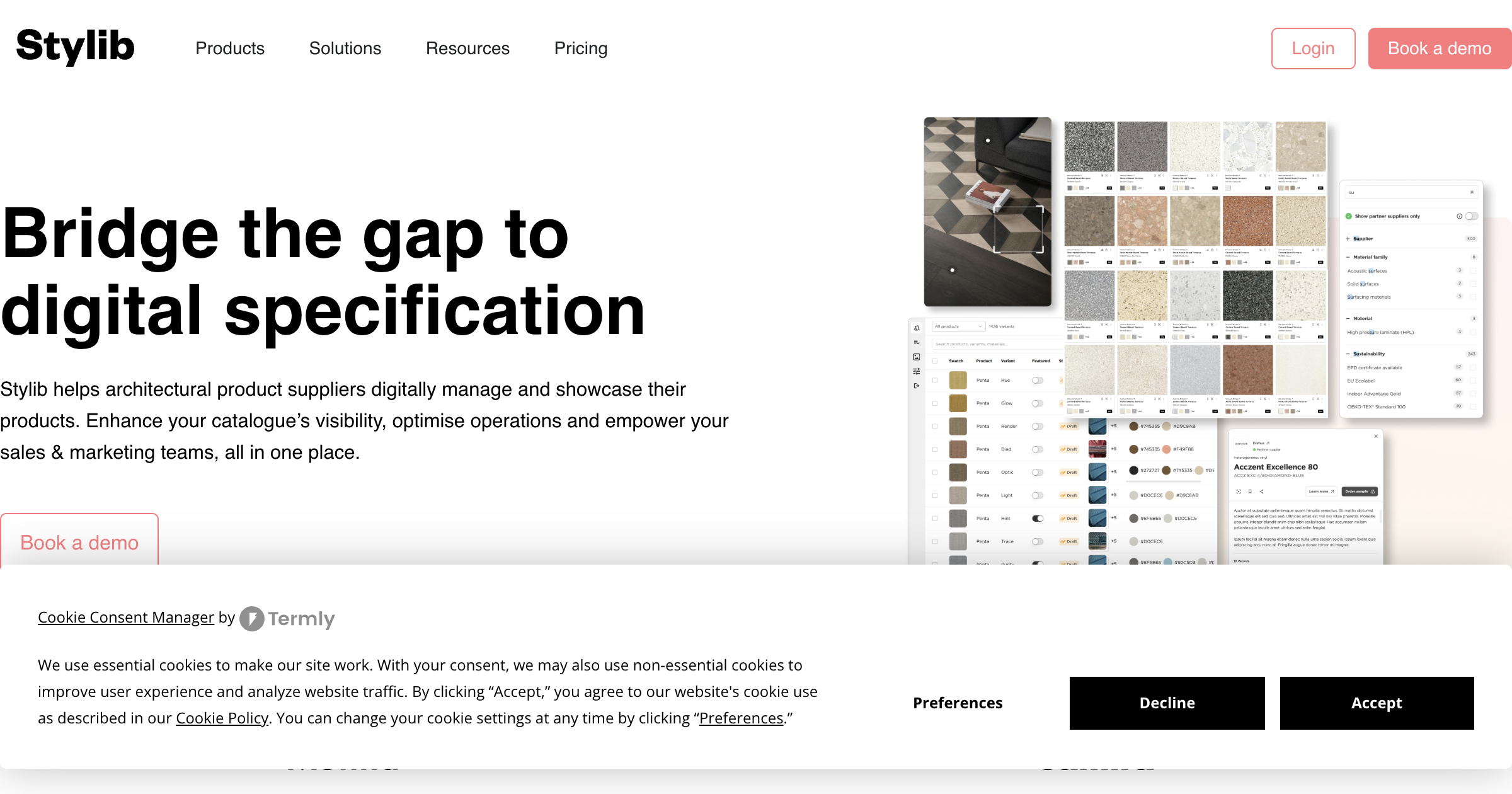The image size is (1512, 794).
Task: Disable Featured for Penta Hint
Action: [x=1038, y=519]
